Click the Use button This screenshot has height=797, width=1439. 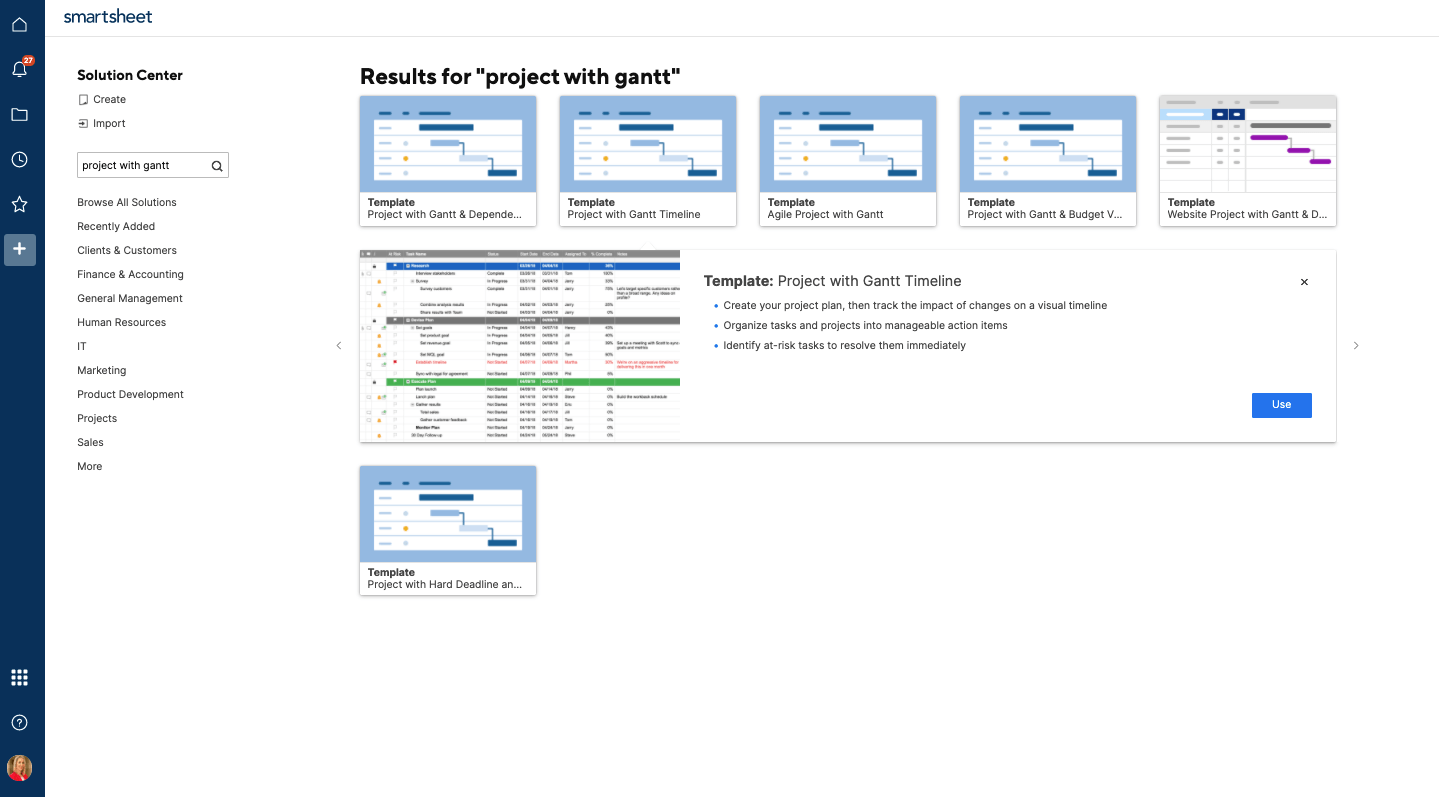[1281, 405]
